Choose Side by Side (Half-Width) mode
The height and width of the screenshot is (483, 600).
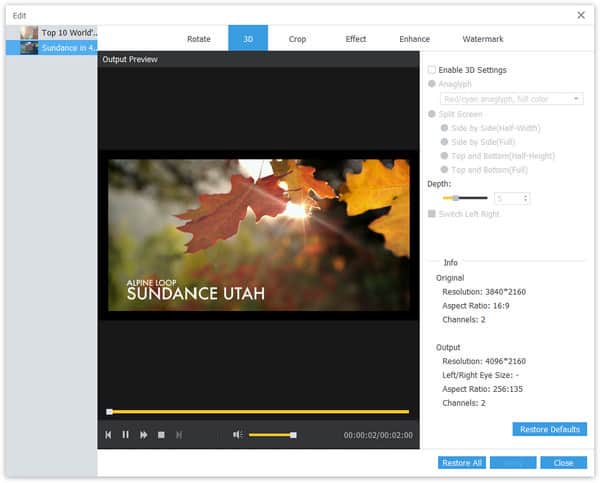pyautogui.click(x=444, y=128)
